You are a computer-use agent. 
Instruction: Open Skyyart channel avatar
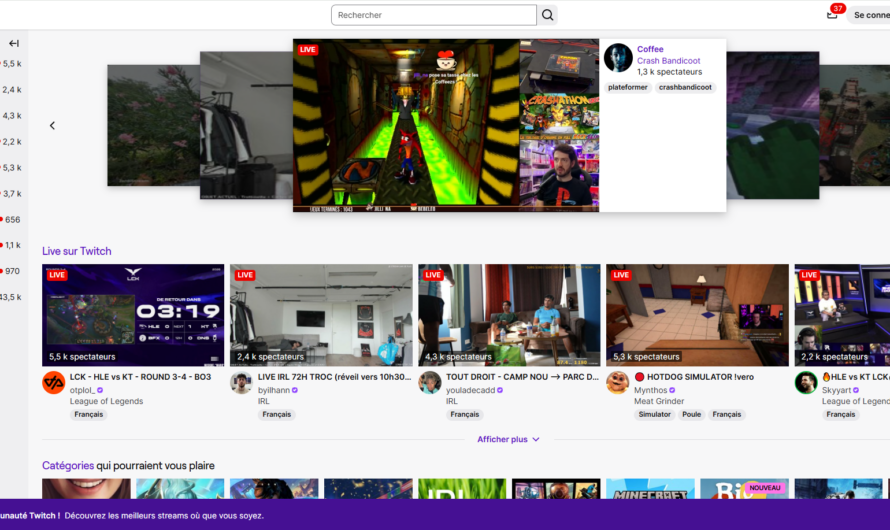pos(805,382)
